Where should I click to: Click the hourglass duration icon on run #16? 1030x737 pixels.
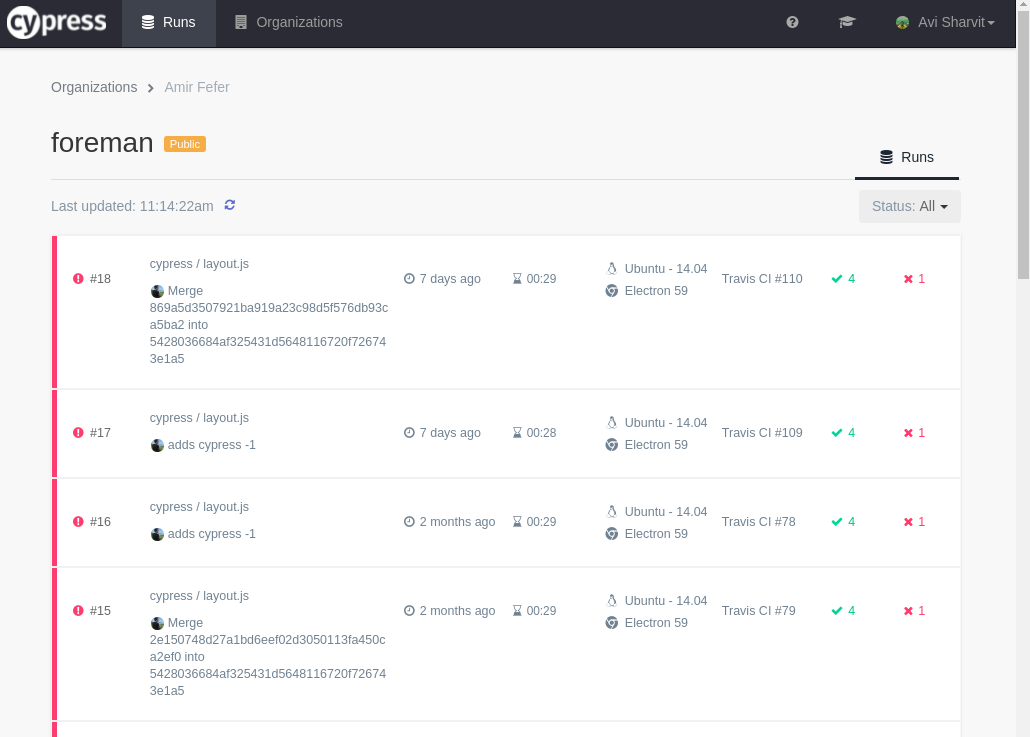[x=517, y=522]
